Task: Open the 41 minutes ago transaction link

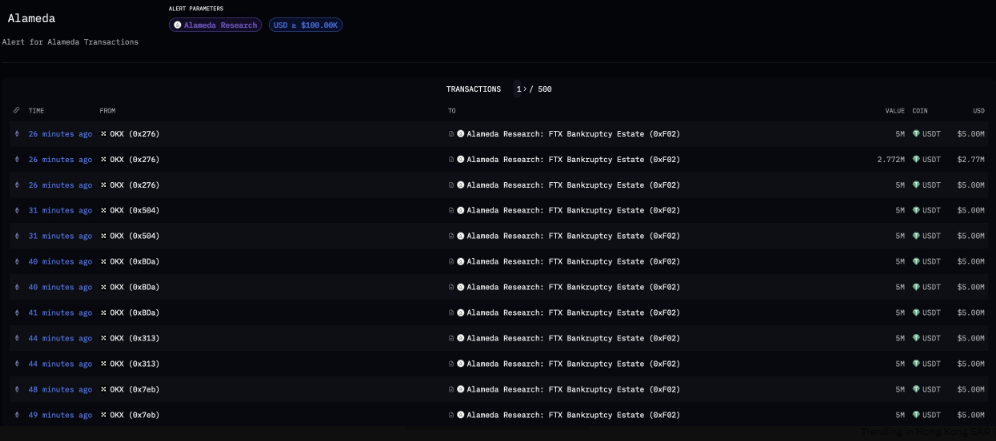Action: pyautogui.click(x=60, y=313)
